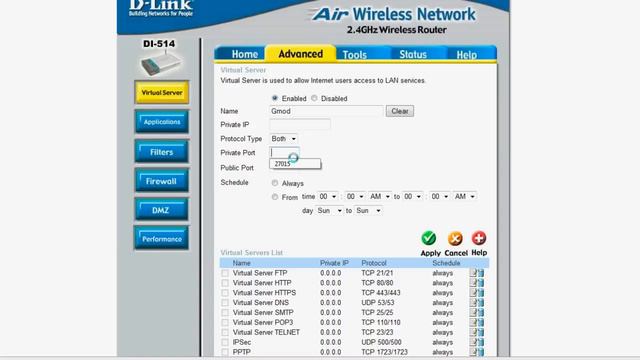640x360 pixels.
Task: Delete the Virtual Server HTTP entry
Action: click(481, 282)
